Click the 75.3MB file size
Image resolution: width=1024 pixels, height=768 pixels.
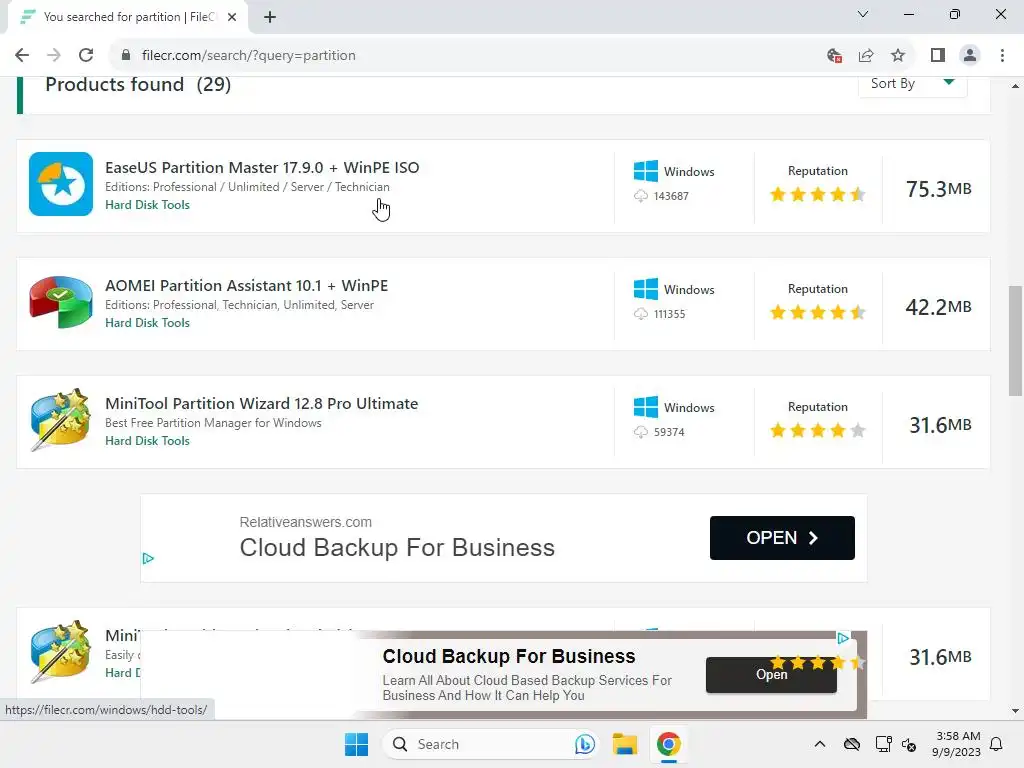pos(938,189)
